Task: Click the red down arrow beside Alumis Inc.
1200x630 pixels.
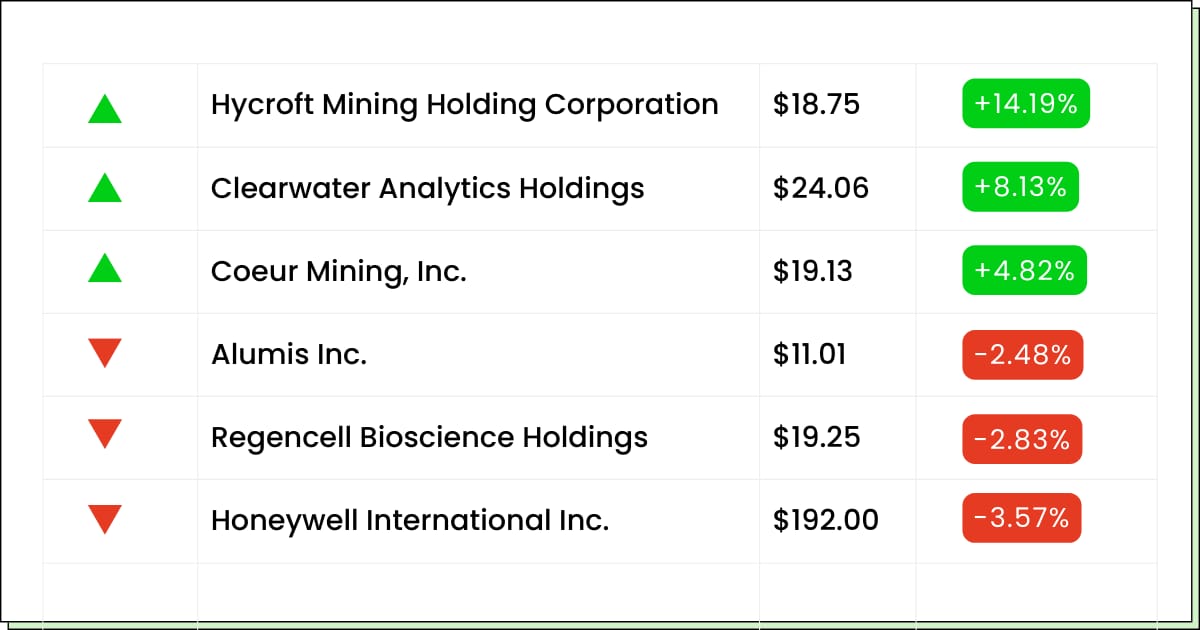Action: pyautogui.click(x=105, y=353)
